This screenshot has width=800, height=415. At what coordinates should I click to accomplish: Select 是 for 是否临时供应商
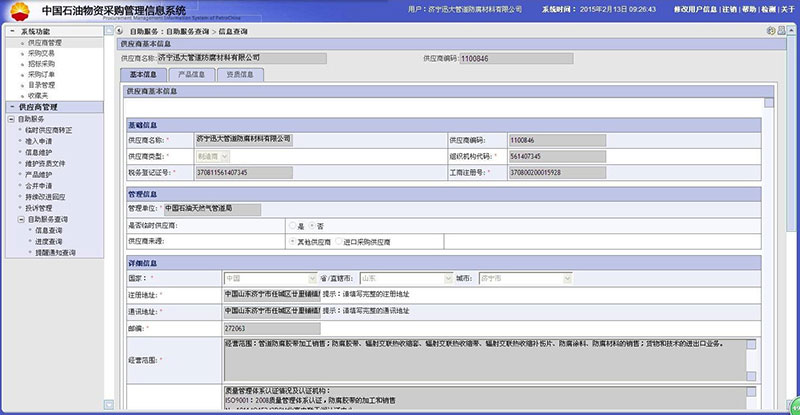[290, 226]
